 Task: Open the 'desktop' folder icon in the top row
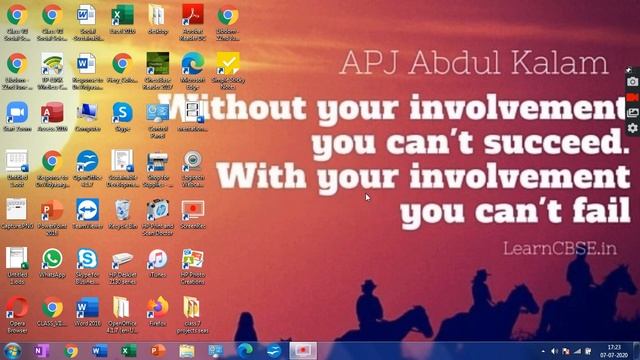click(158, 19)
